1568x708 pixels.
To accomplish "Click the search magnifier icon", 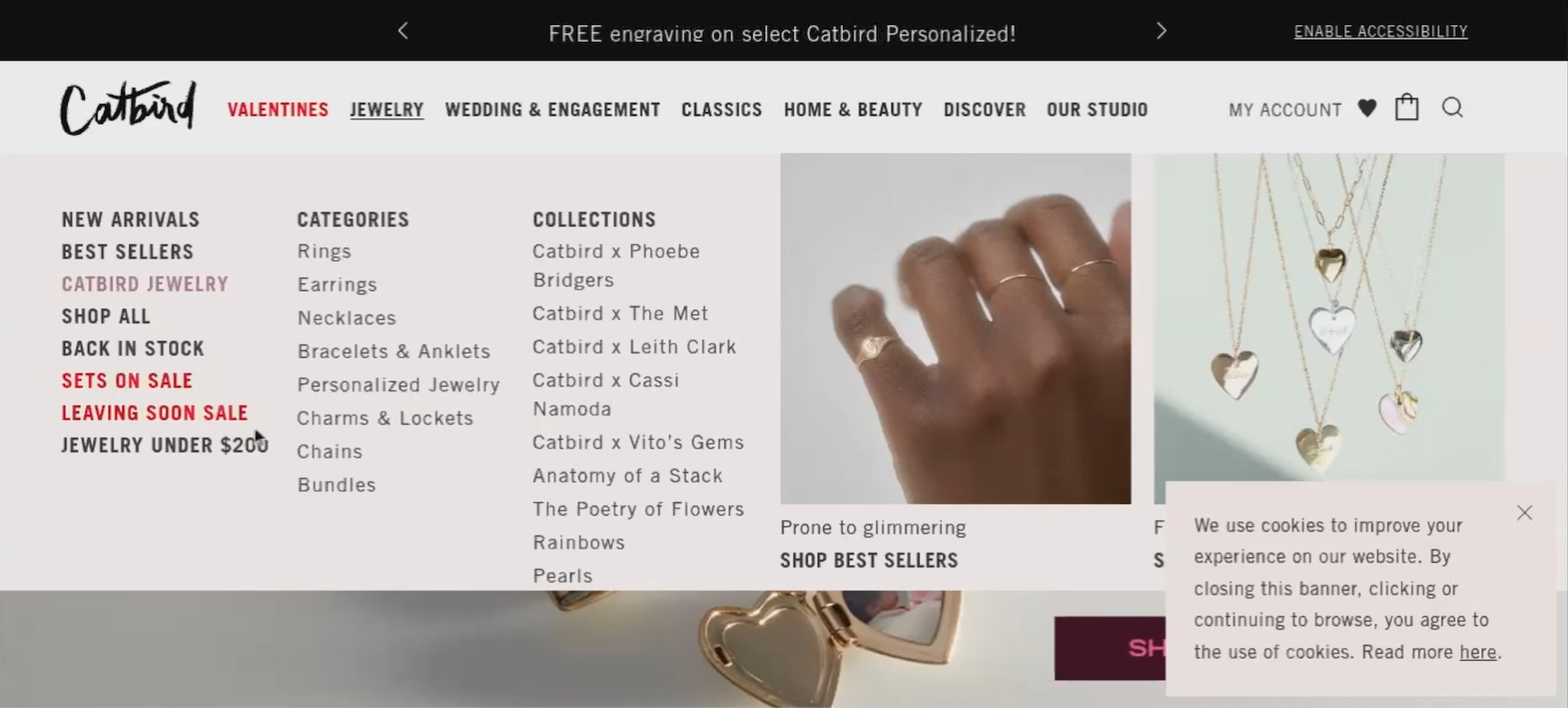I will tap(1452, 108).
